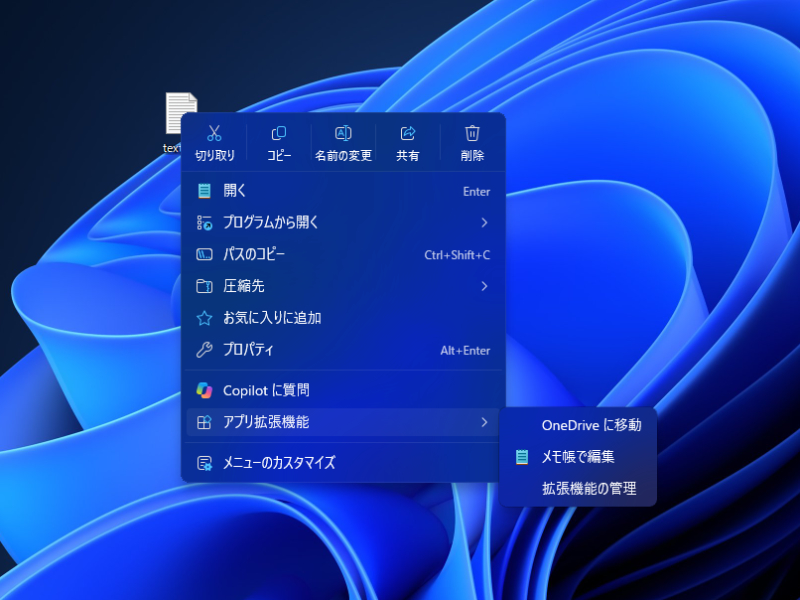Click the notepad icon beside メモ帳で編集

point(522,457)
